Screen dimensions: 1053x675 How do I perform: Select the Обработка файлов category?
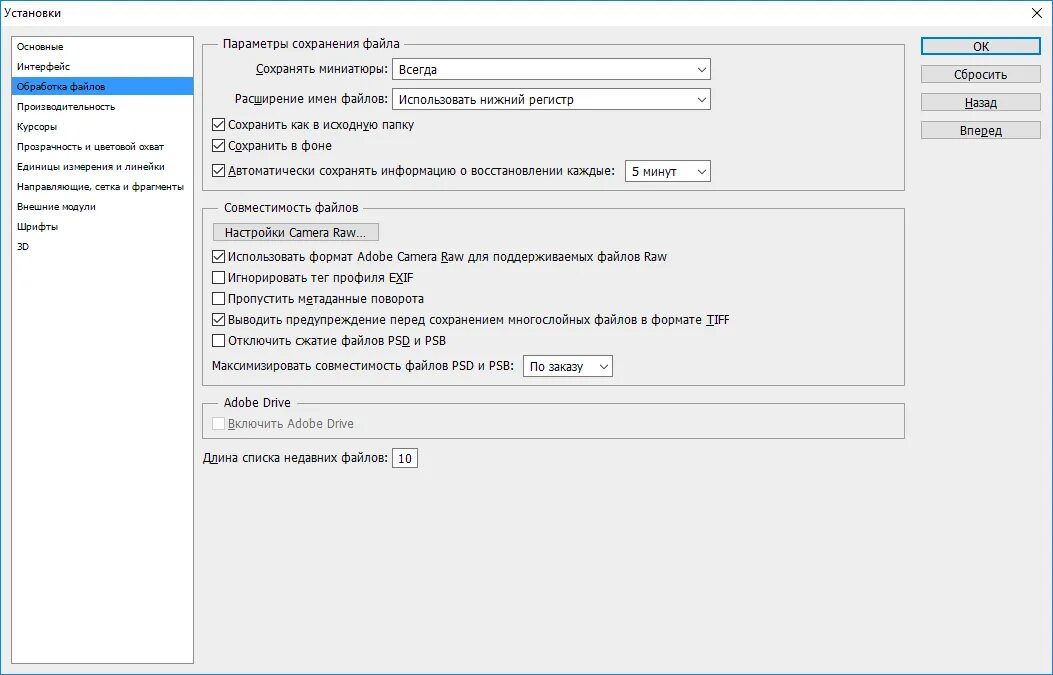pyautogui.click(x=102, y=87)
